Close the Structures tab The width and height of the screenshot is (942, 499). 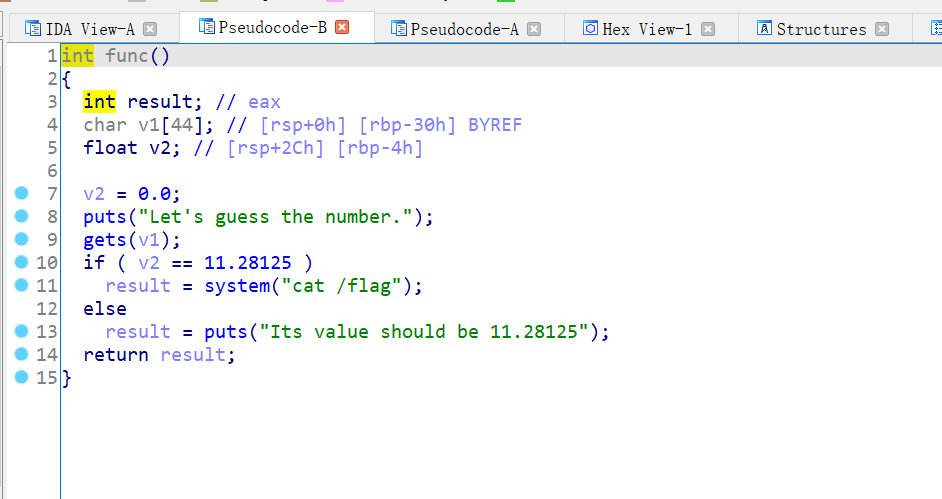point(882,29)
